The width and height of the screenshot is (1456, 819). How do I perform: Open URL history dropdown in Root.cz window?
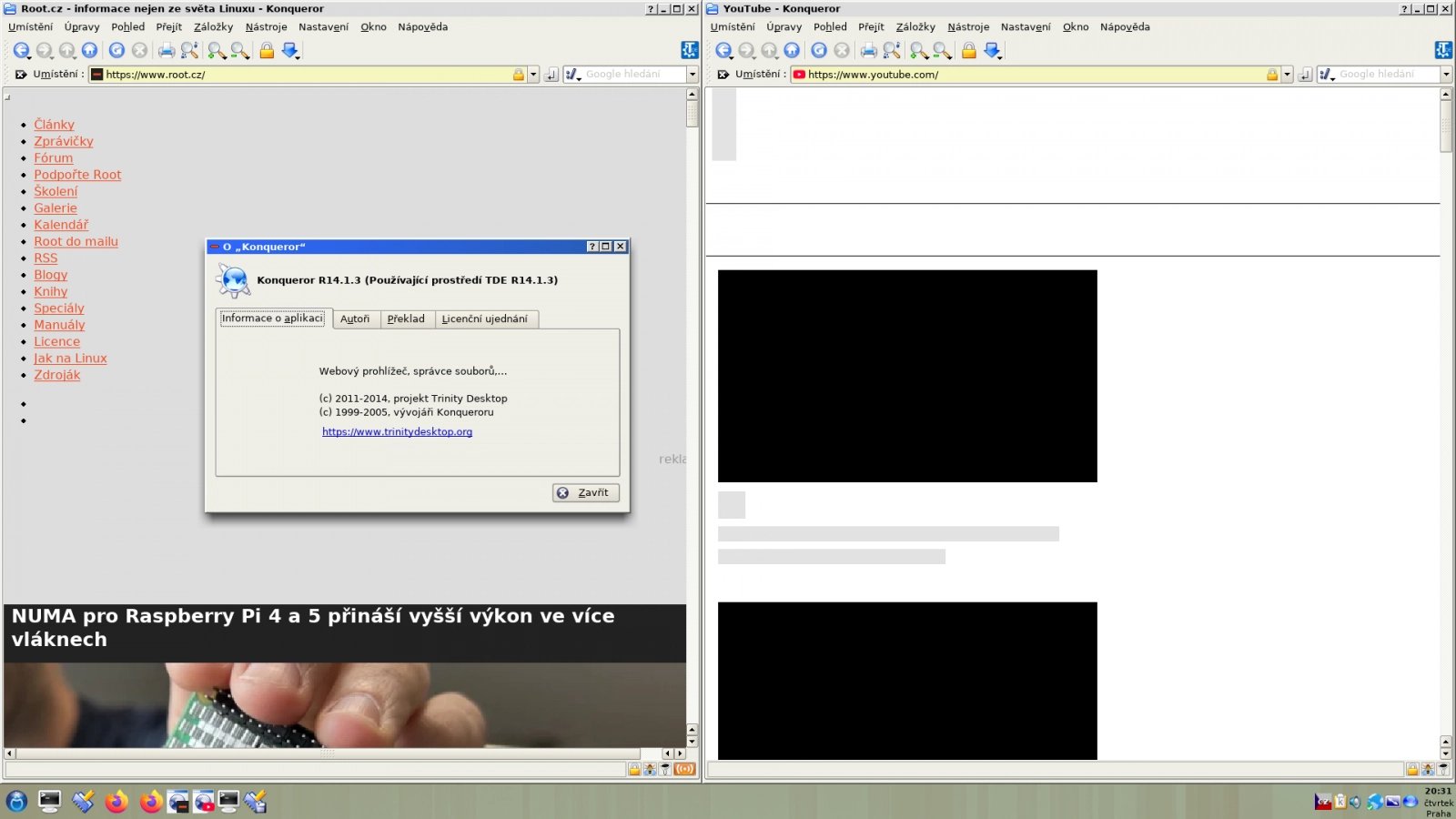pyautogui.click(x=533, y=75)
